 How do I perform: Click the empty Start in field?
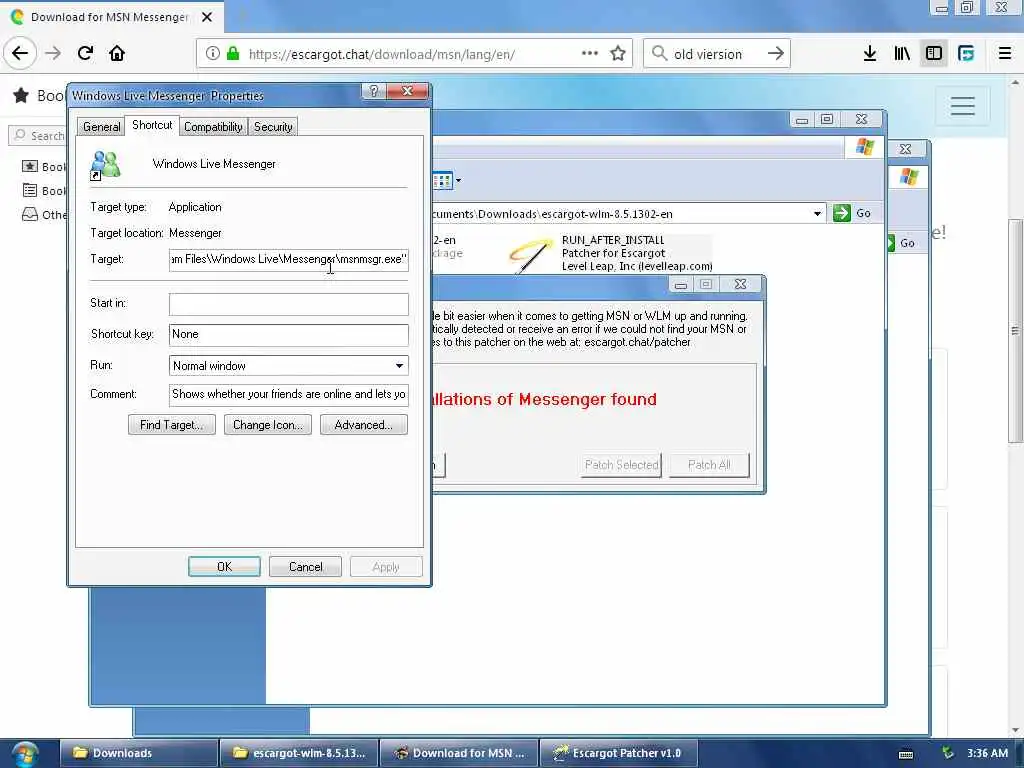(288, 304)
